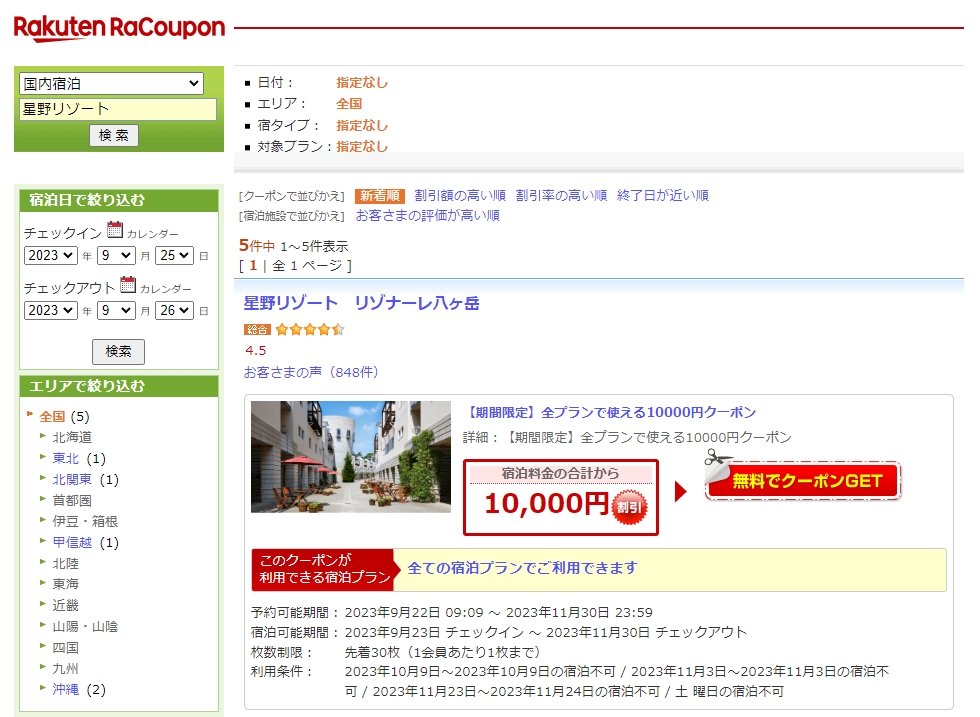Click the 10,000円 discount amount box

pyautogui.click(x=561, y=498)
